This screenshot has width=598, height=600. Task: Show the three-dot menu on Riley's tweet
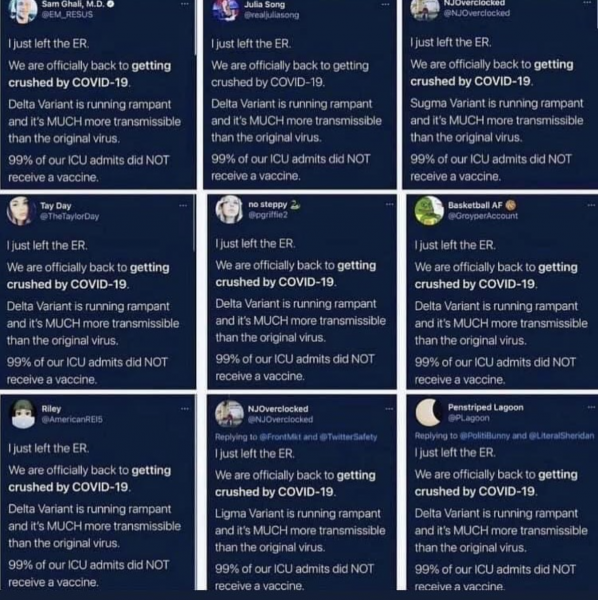pyautogui.click(x=185, y=409)
